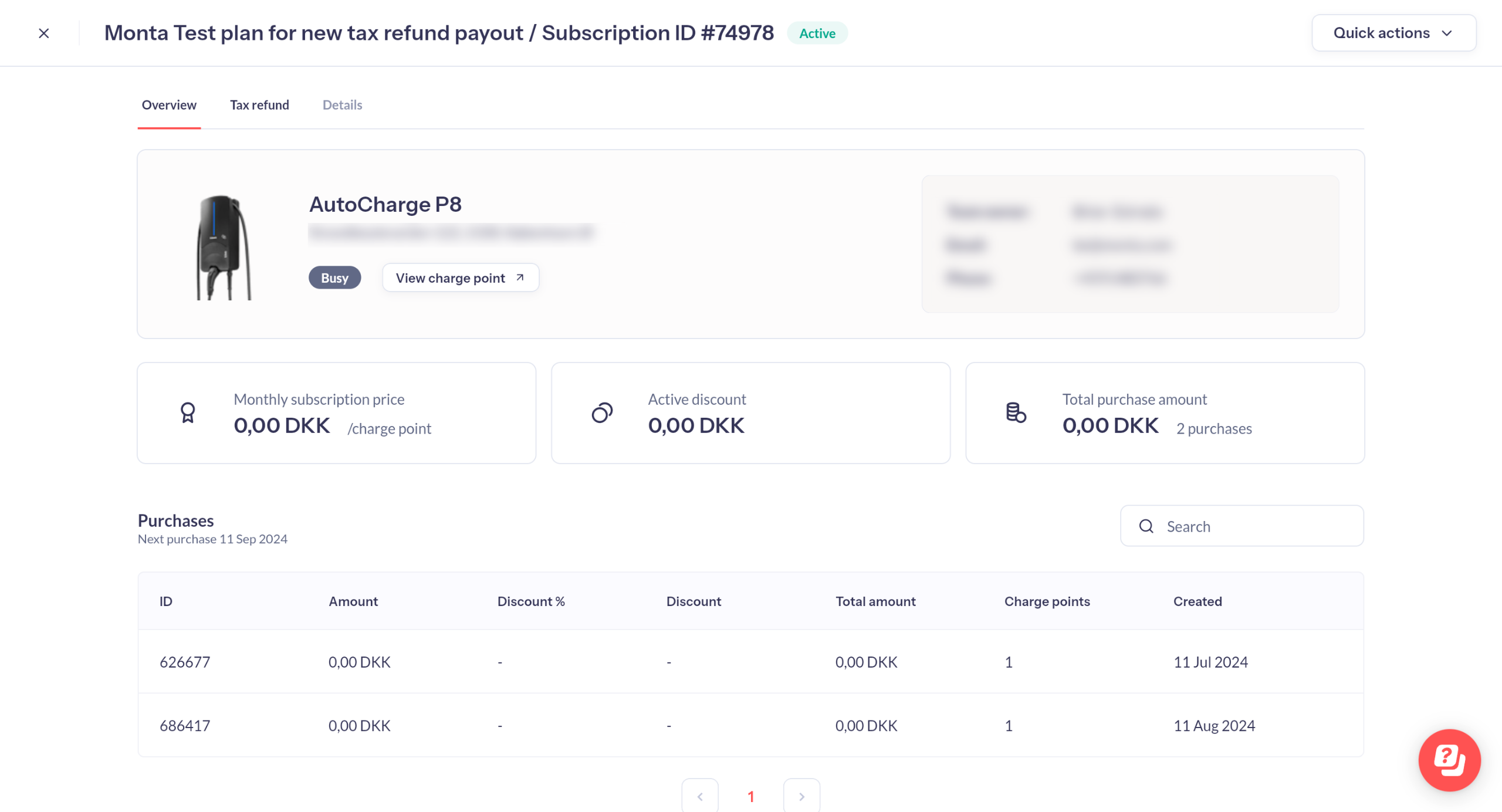The width and height of the screenshot is (1502, 812).
Task: Open purchase row 686417
Action: (x=185, y=726)
